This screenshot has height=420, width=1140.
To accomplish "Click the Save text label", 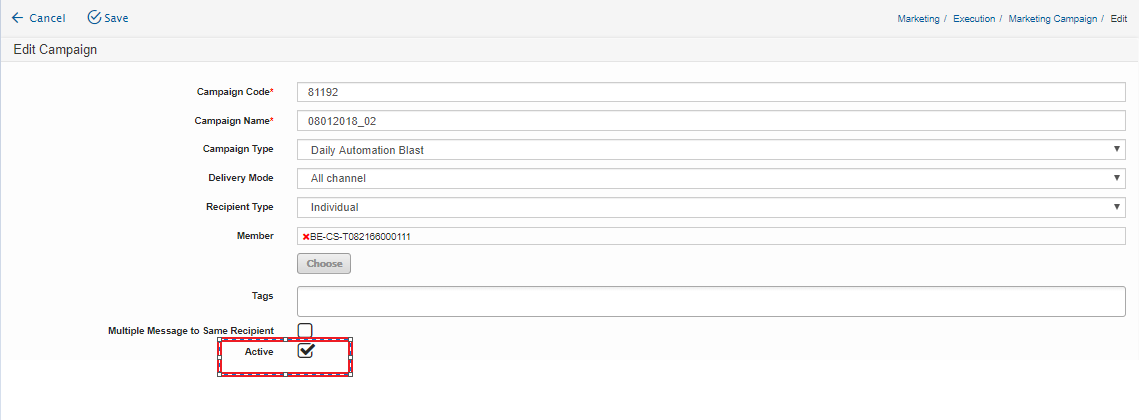I will (x=116, y=18).
